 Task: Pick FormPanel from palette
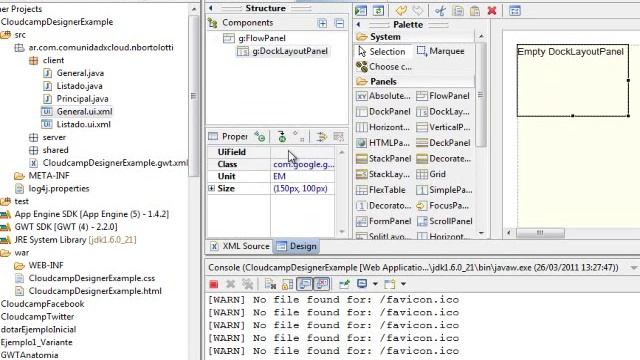tap(383, 221)
